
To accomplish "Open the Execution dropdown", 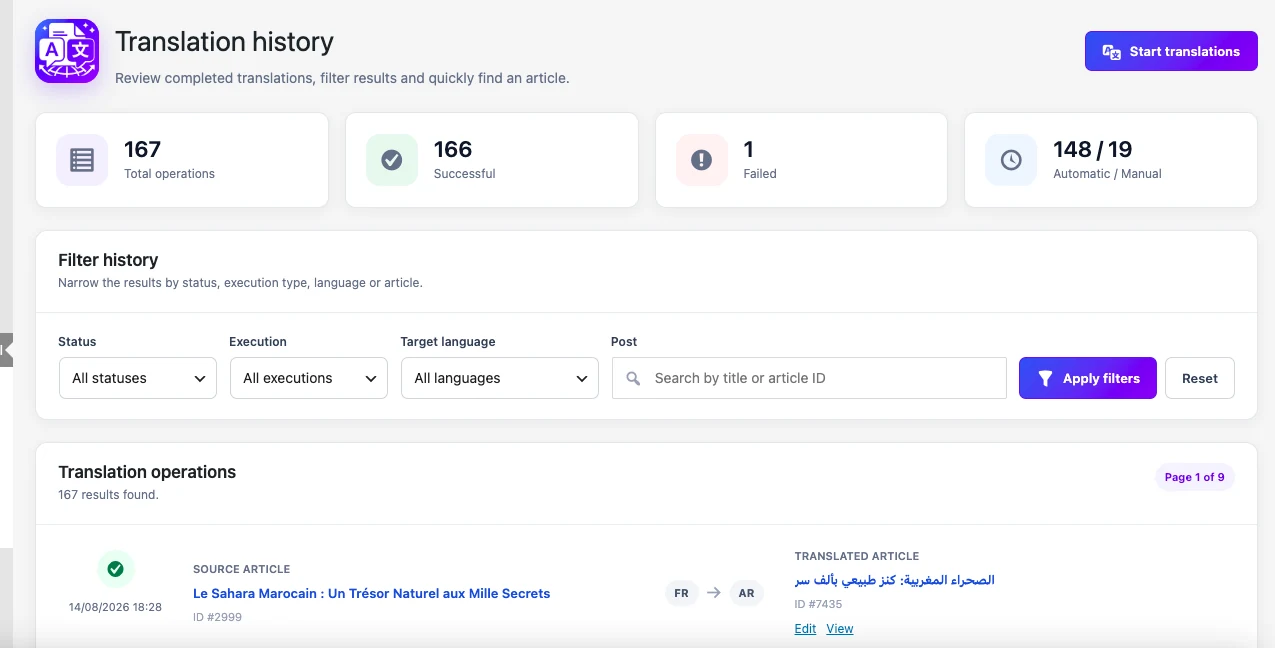I will (309, 378).
